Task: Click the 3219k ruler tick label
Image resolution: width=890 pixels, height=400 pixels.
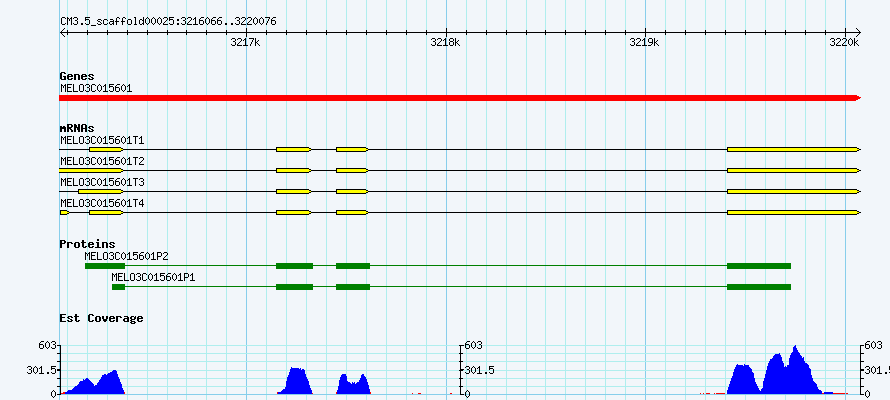Action: tap(645, 42)
